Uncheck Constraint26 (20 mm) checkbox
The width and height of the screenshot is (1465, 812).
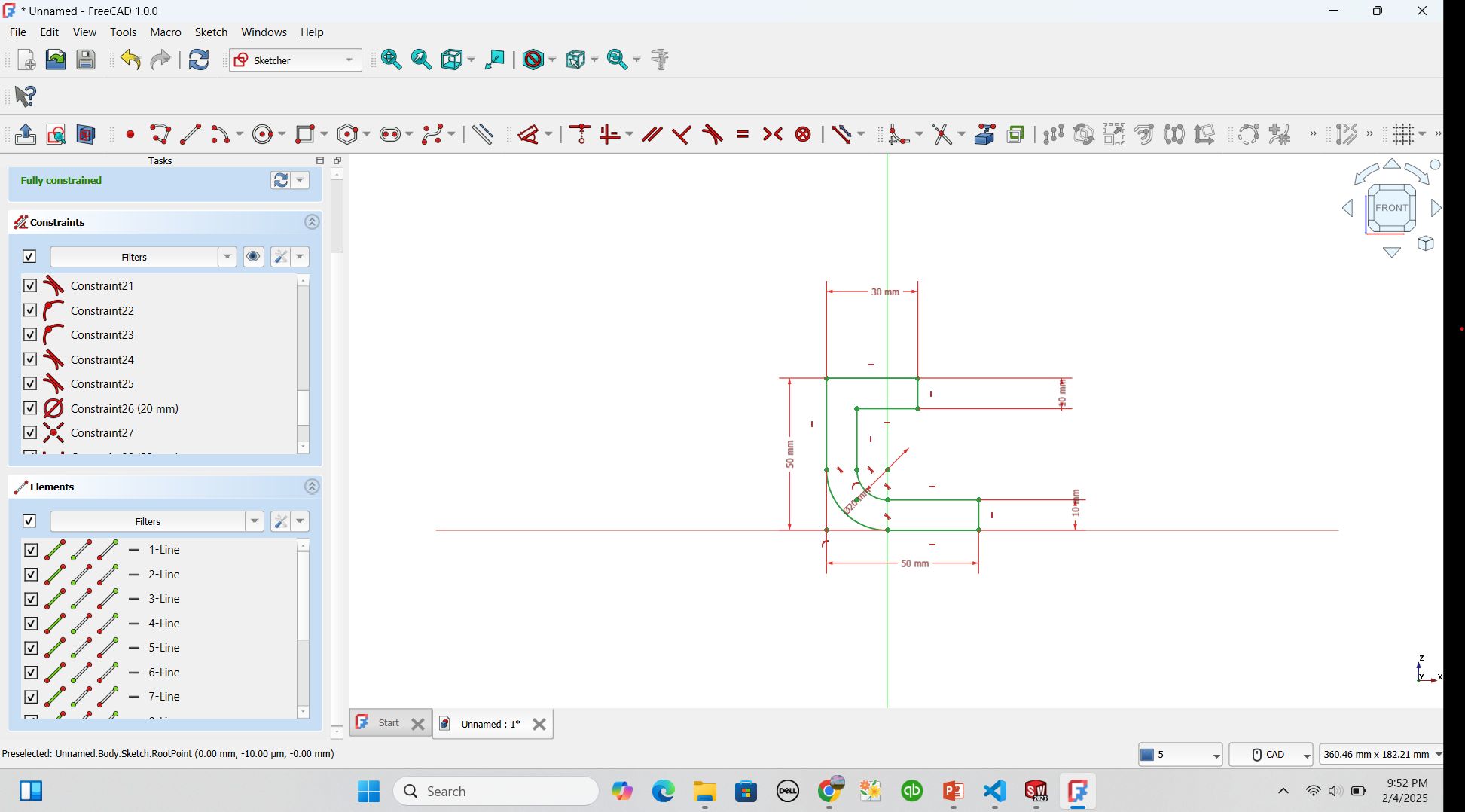coord(30,408)
